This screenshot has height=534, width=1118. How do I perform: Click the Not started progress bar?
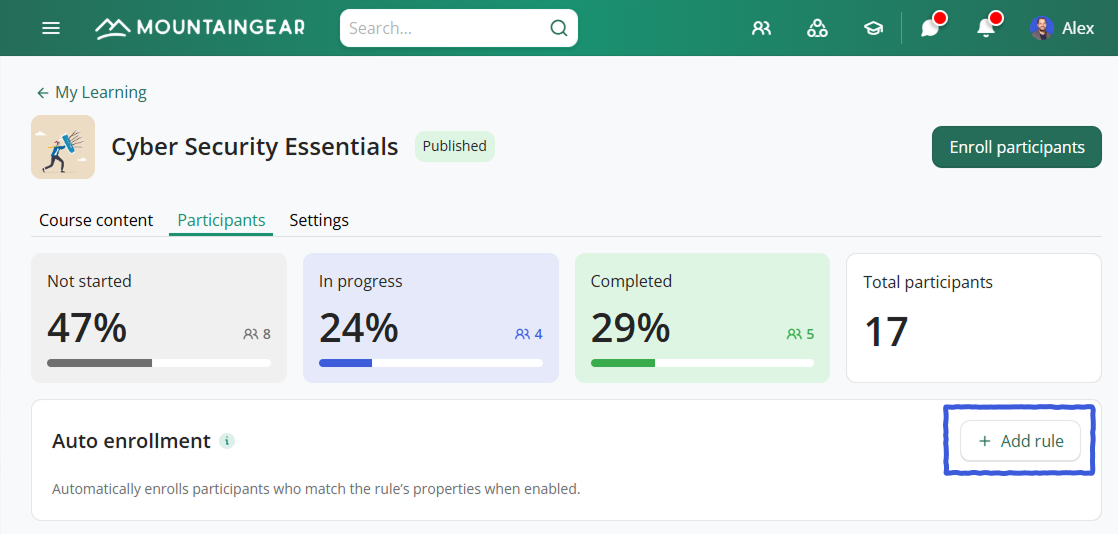tap(158, 362)
